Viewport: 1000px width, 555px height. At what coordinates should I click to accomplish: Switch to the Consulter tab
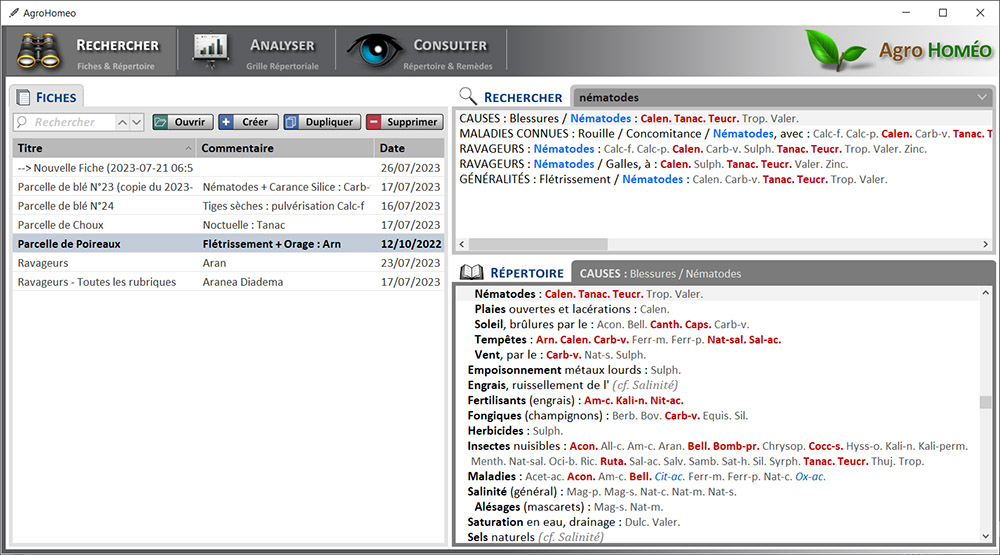click(421, 51)
